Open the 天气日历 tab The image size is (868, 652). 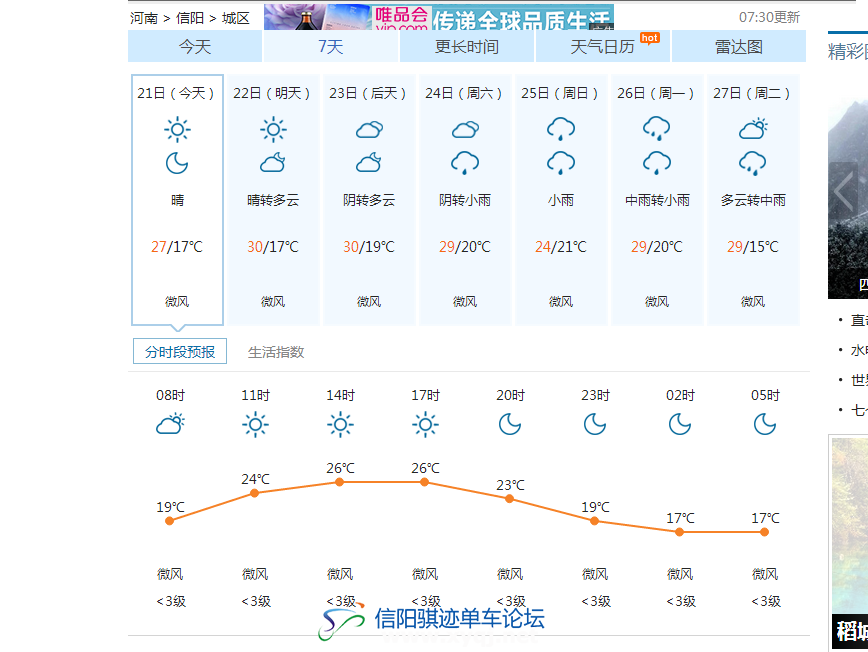tap(602, 46)
